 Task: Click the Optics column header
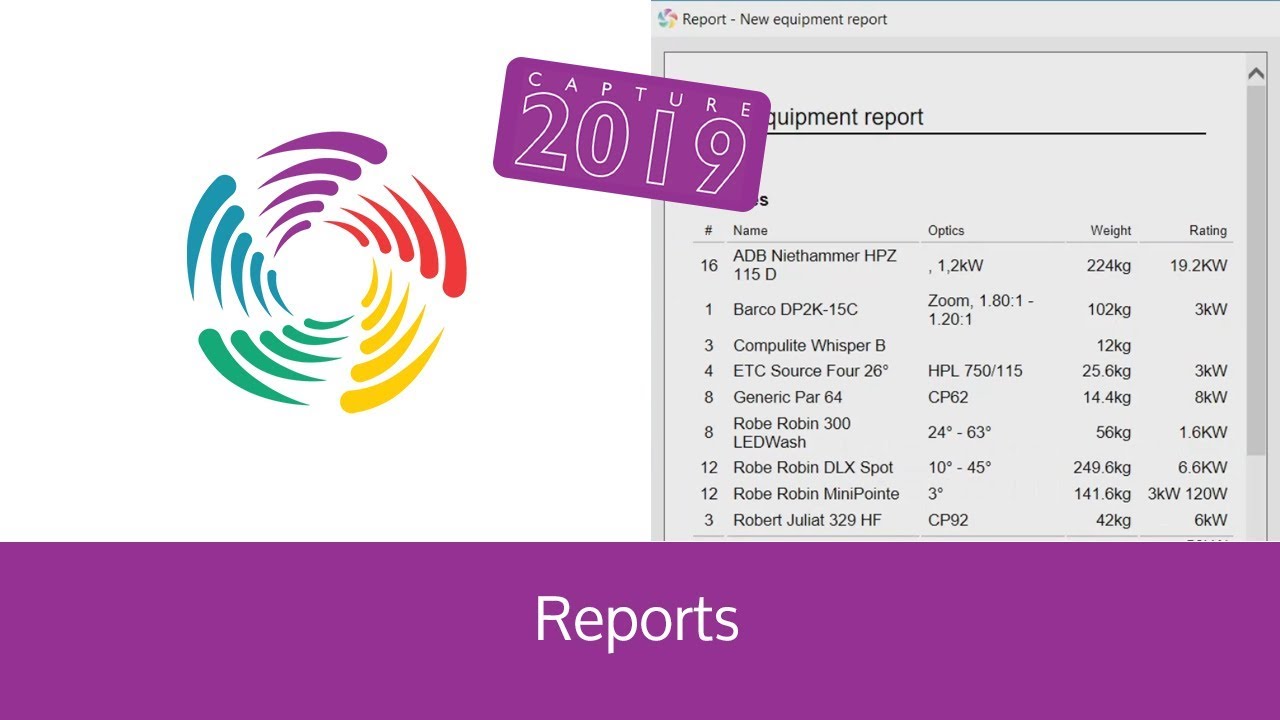click(x=946, y=230)
